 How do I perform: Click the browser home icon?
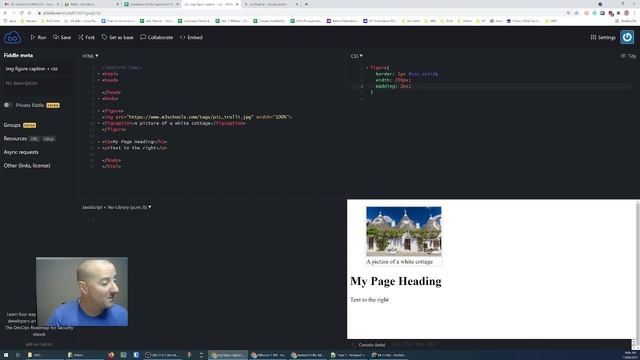coord(29,13)
